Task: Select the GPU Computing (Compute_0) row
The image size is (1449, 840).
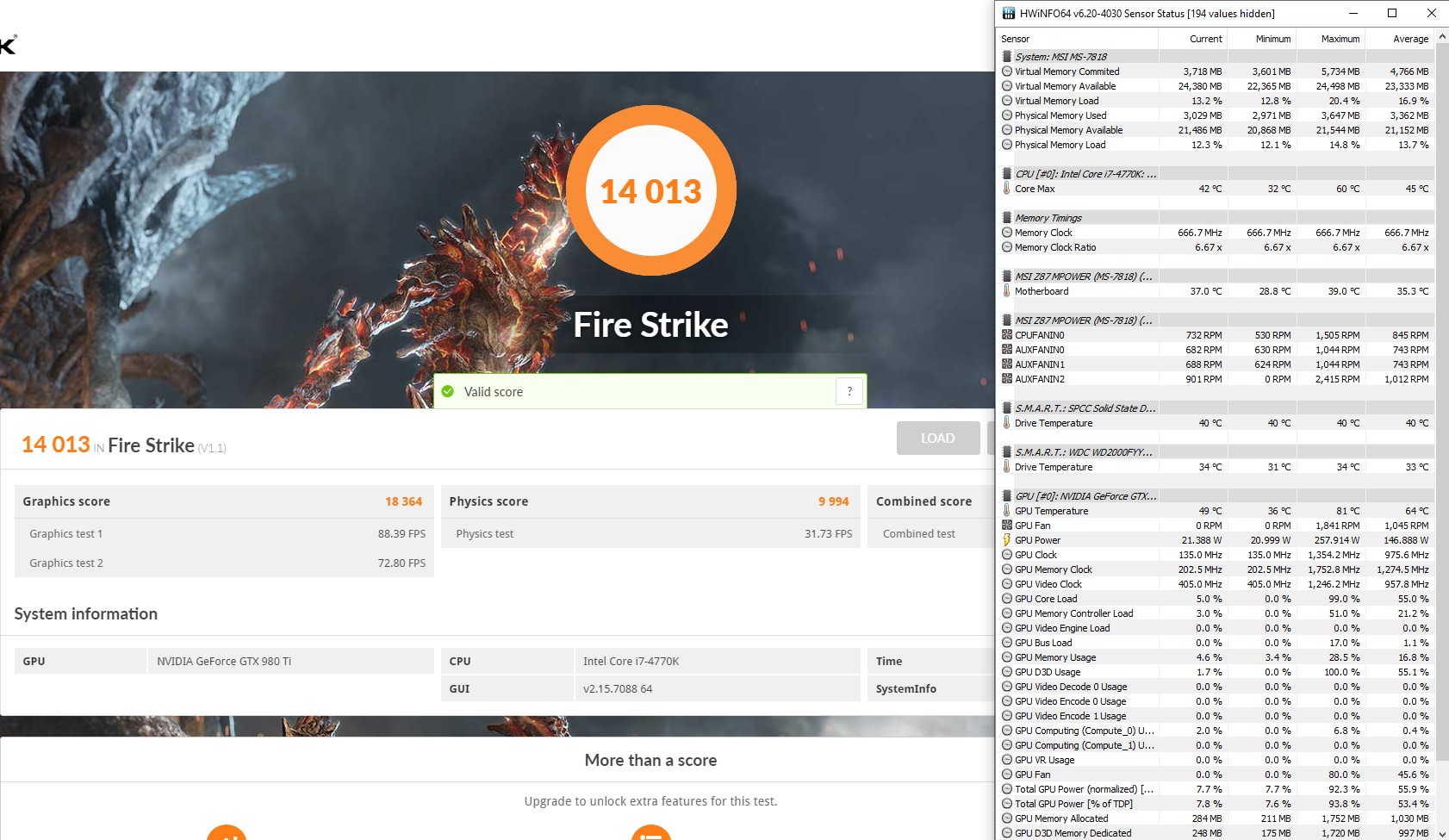Action: pyautogui.click(x=1216, y=731)
